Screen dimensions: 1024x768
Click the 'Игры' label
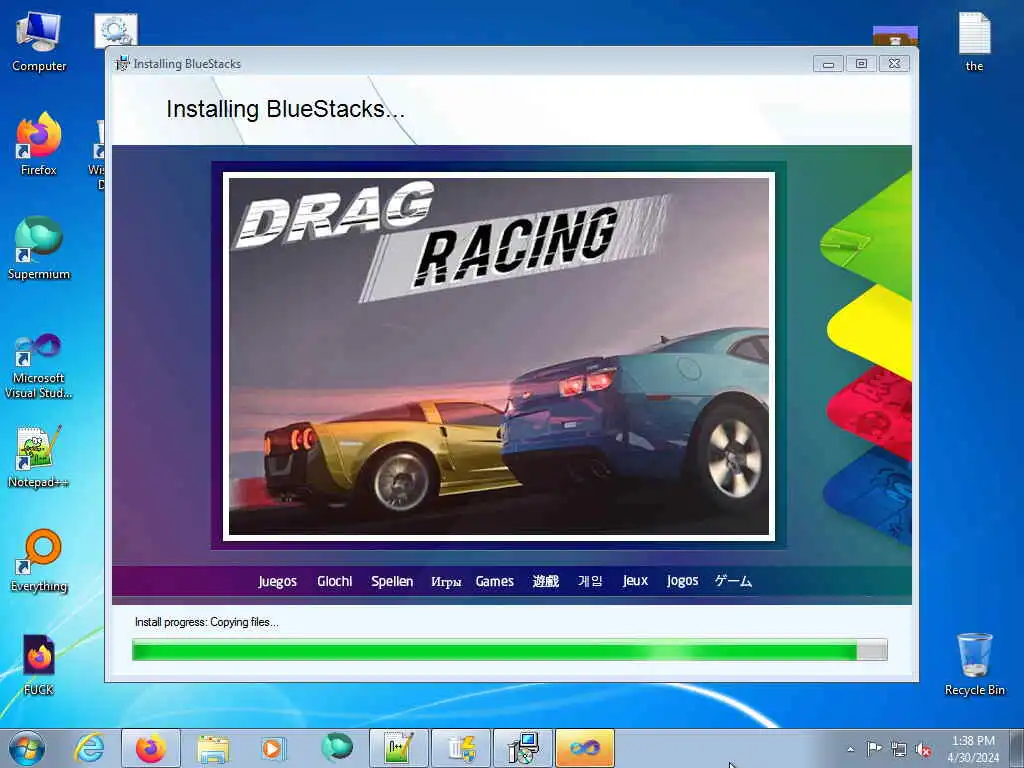[446, 581]
